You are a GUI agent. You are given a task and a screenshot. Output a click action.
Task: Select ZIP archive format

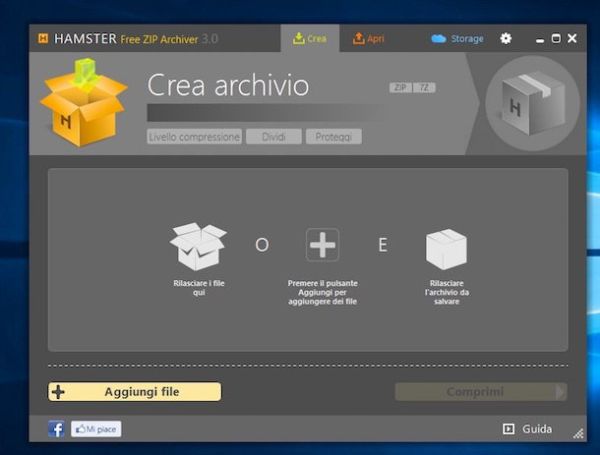[400, 88]
